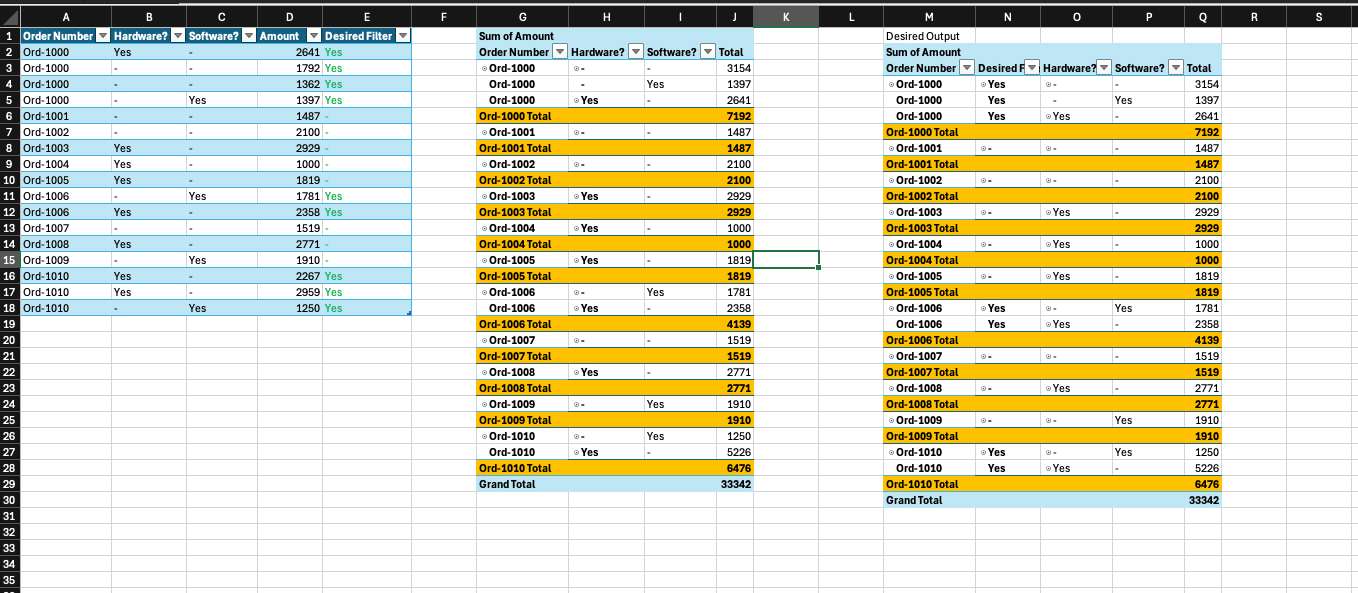Click 'Sum of Amount' in column G
Screen dimensions: 1358x593
point(516,36)
